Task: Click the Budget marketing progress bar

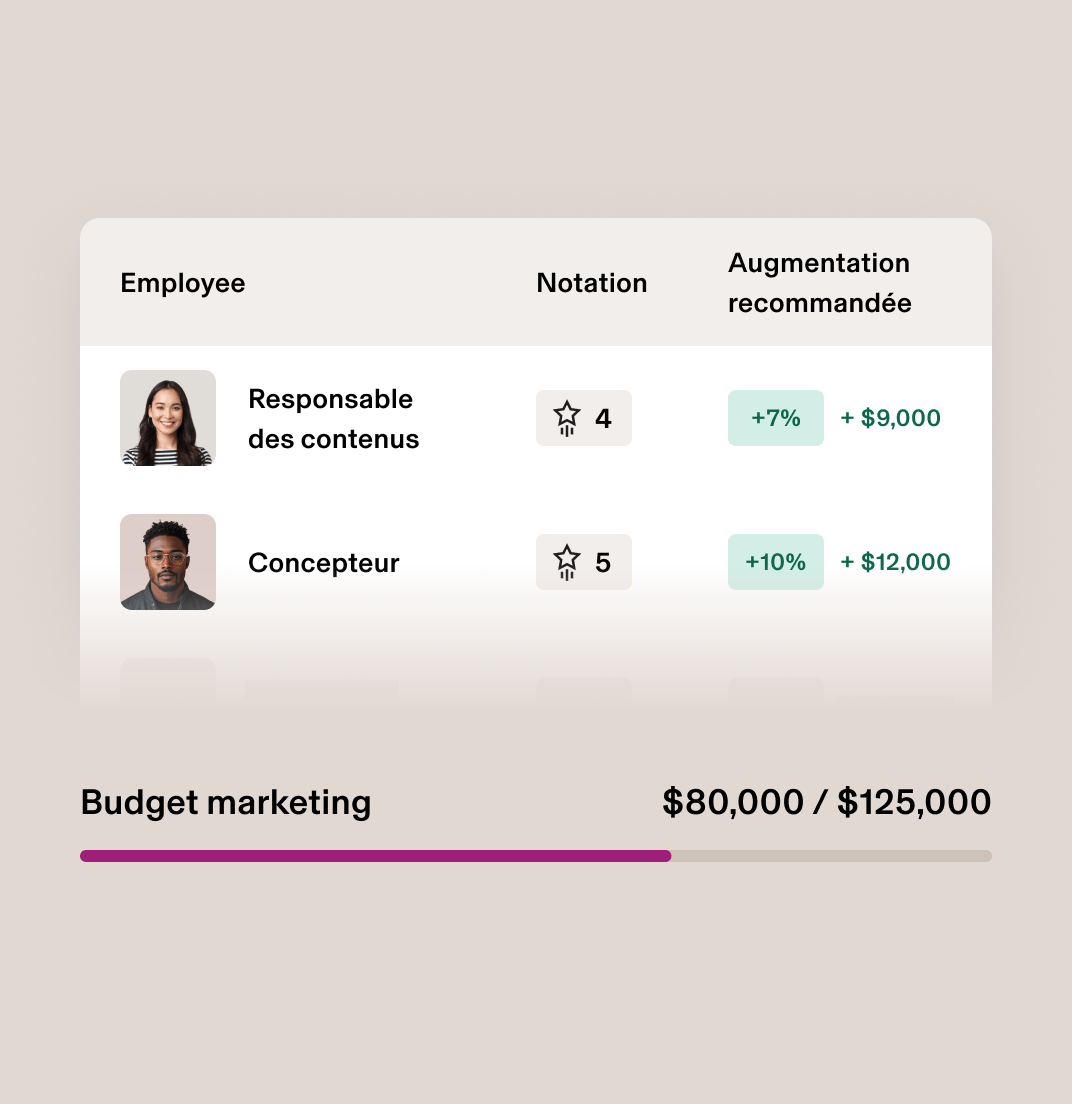Action: tap(536, 855)
